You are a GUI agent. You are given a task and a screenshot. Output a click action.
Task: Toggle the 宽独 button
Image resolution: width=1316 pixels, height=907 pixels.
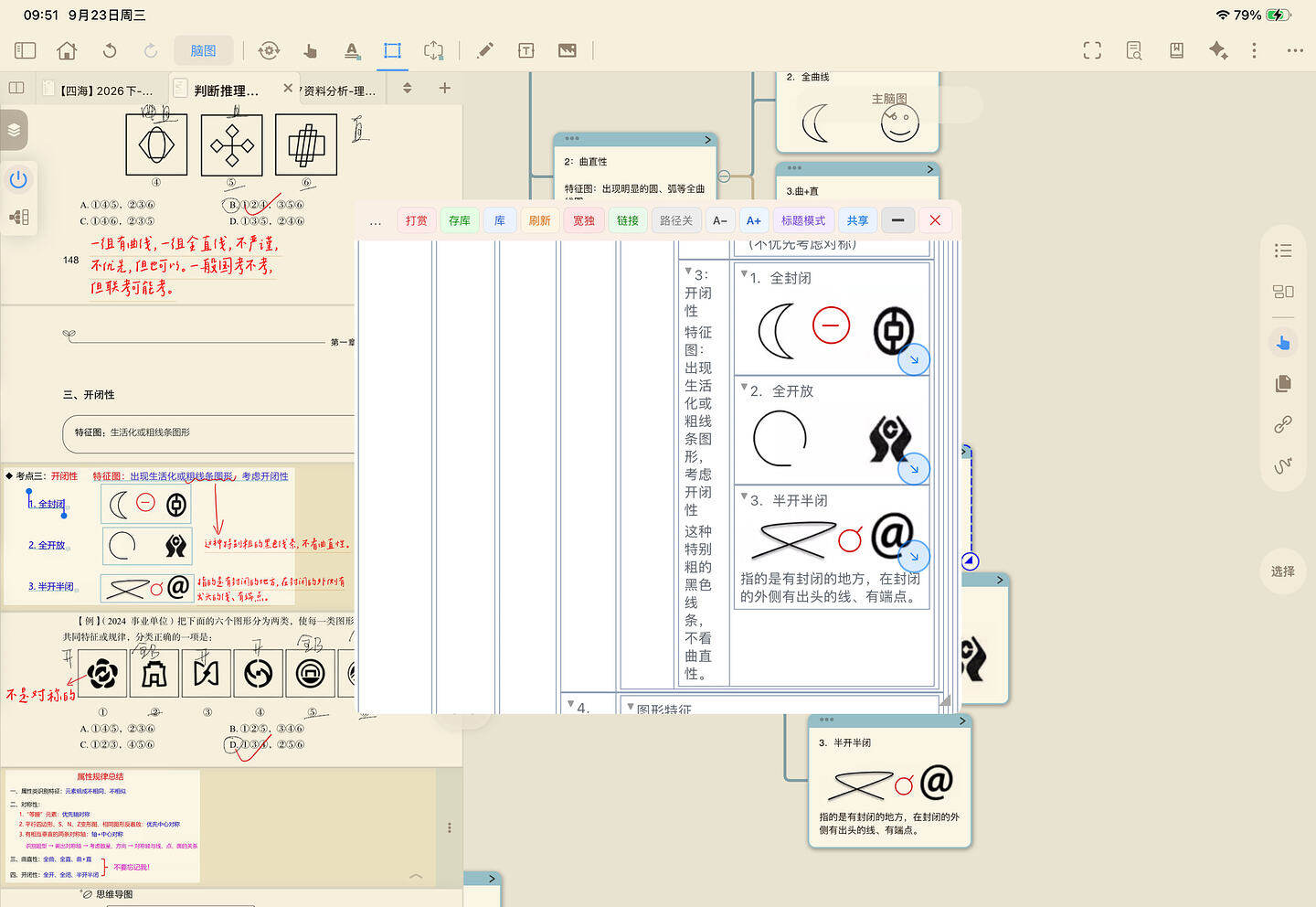584,220
